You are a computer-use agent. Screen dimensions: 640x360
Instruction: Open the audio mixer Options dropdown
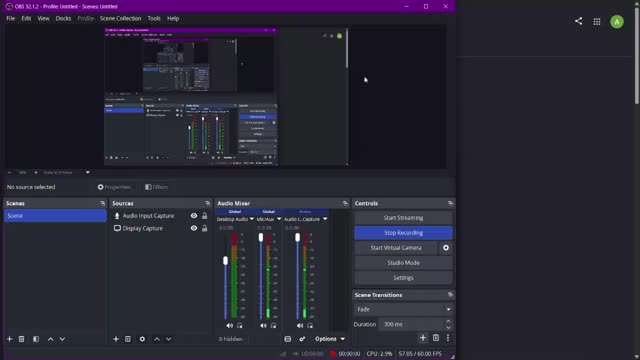pos(330,339)
